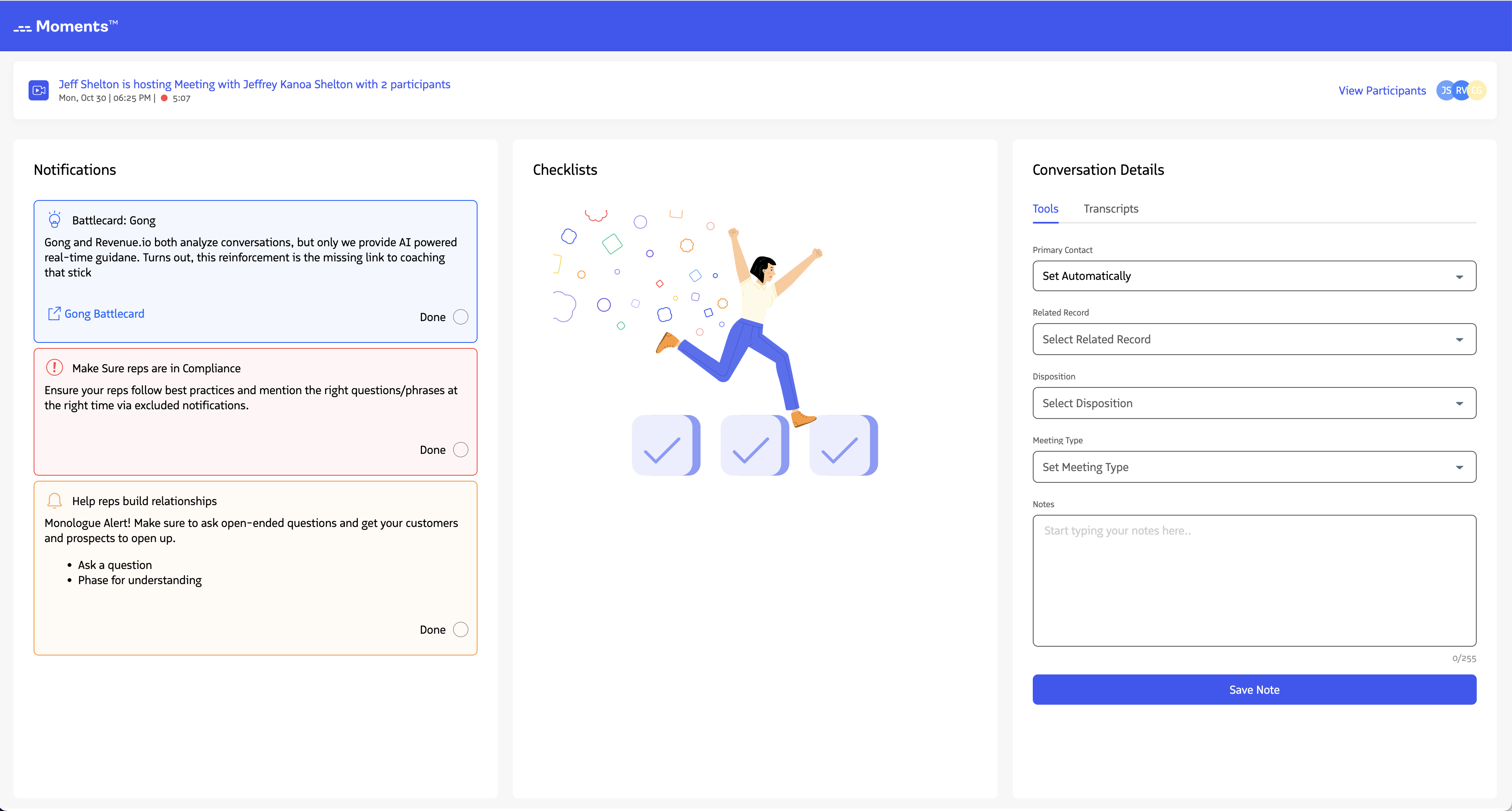
Task: Toggle Done on the compliance notification
Action: click(x=461, y=449)
